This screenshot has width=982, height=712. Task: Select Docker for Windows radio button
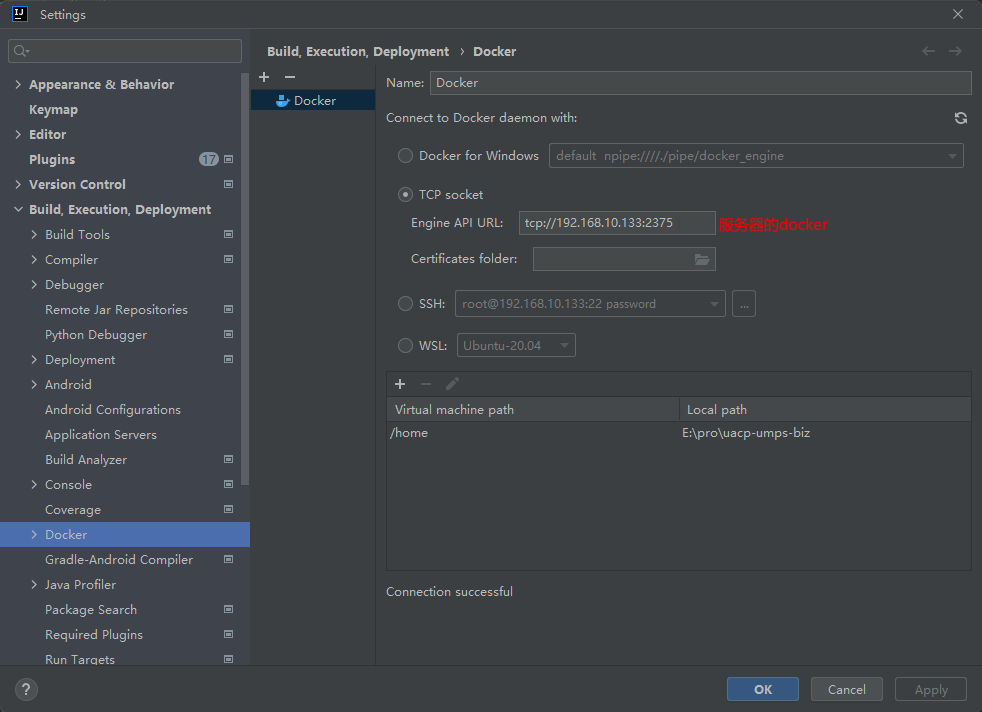[405, 155]
